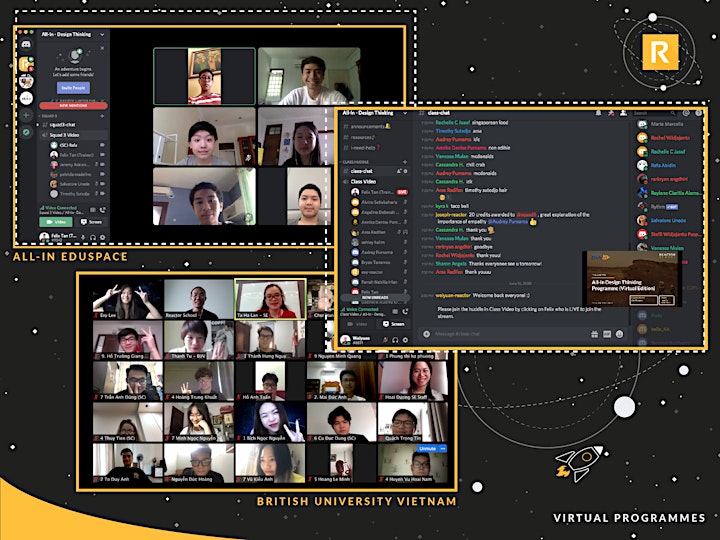Open the Help question-mark icon
Screen dimensions: 720x540
[x=698, y=113]
